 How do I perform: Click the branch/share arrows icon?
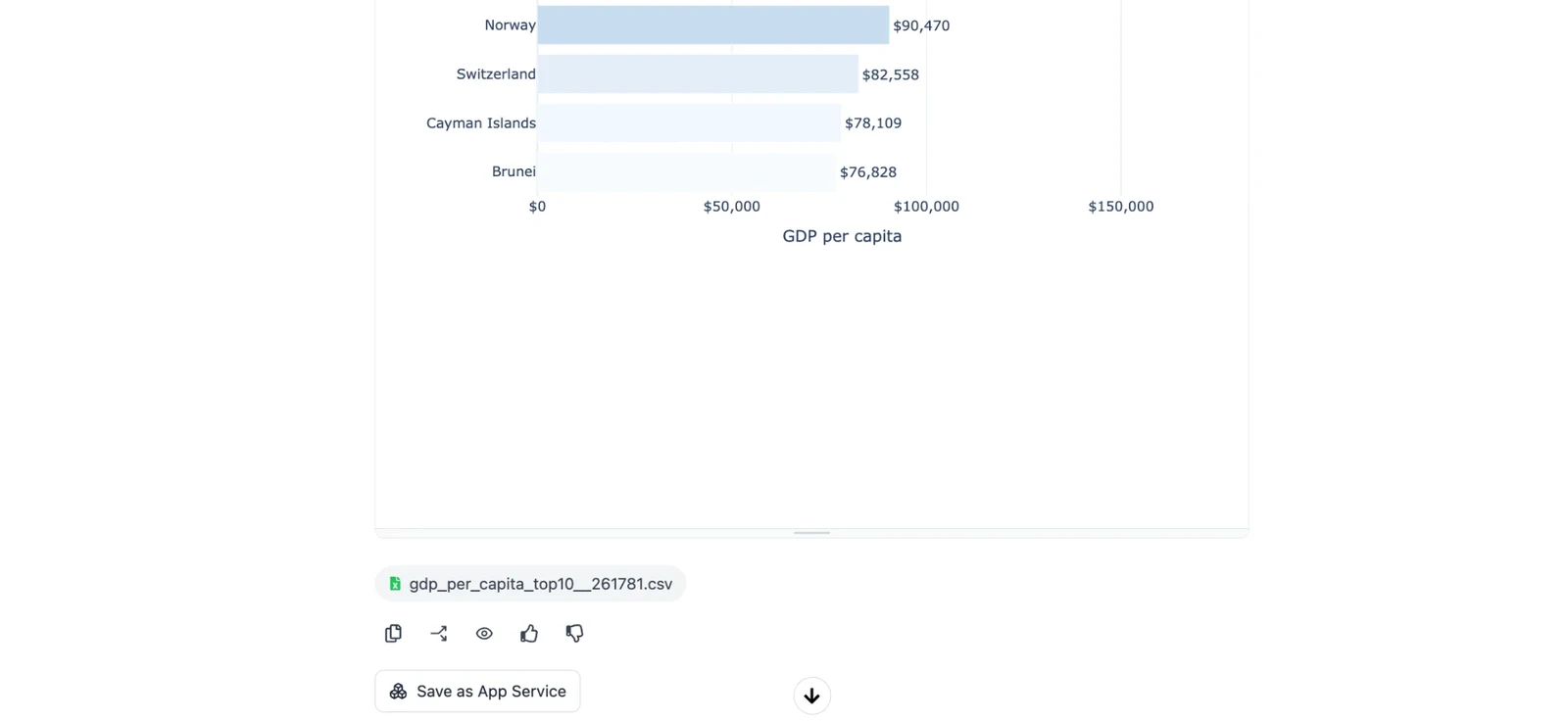(439, 634)
